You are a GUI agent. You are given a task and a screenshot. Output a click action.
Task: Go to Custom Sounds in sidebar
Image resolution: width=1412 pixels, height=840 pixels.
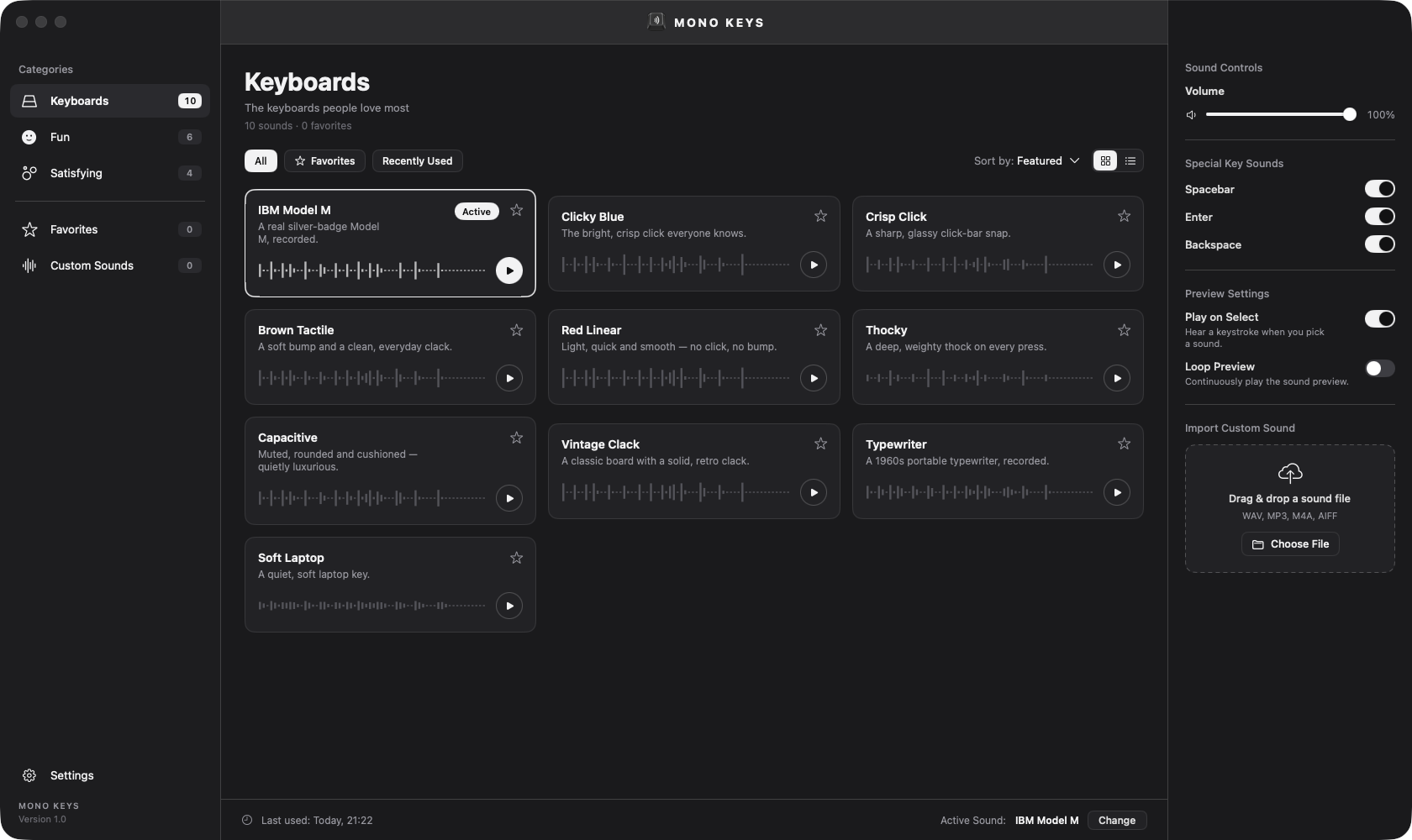(110, 265)
